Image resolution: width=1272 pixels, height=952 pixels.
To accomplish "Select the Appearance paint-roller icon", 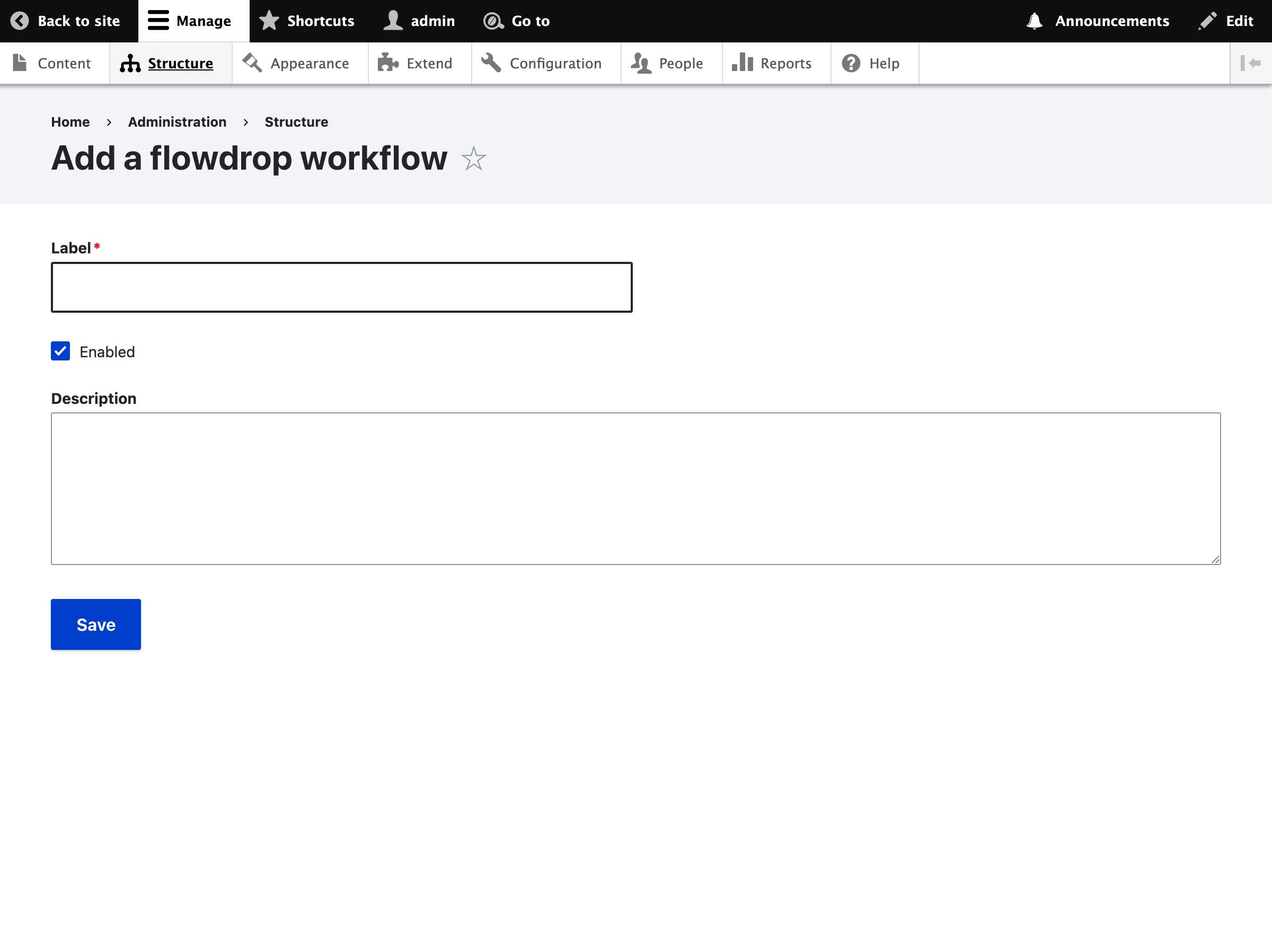I will coord(251,63).
